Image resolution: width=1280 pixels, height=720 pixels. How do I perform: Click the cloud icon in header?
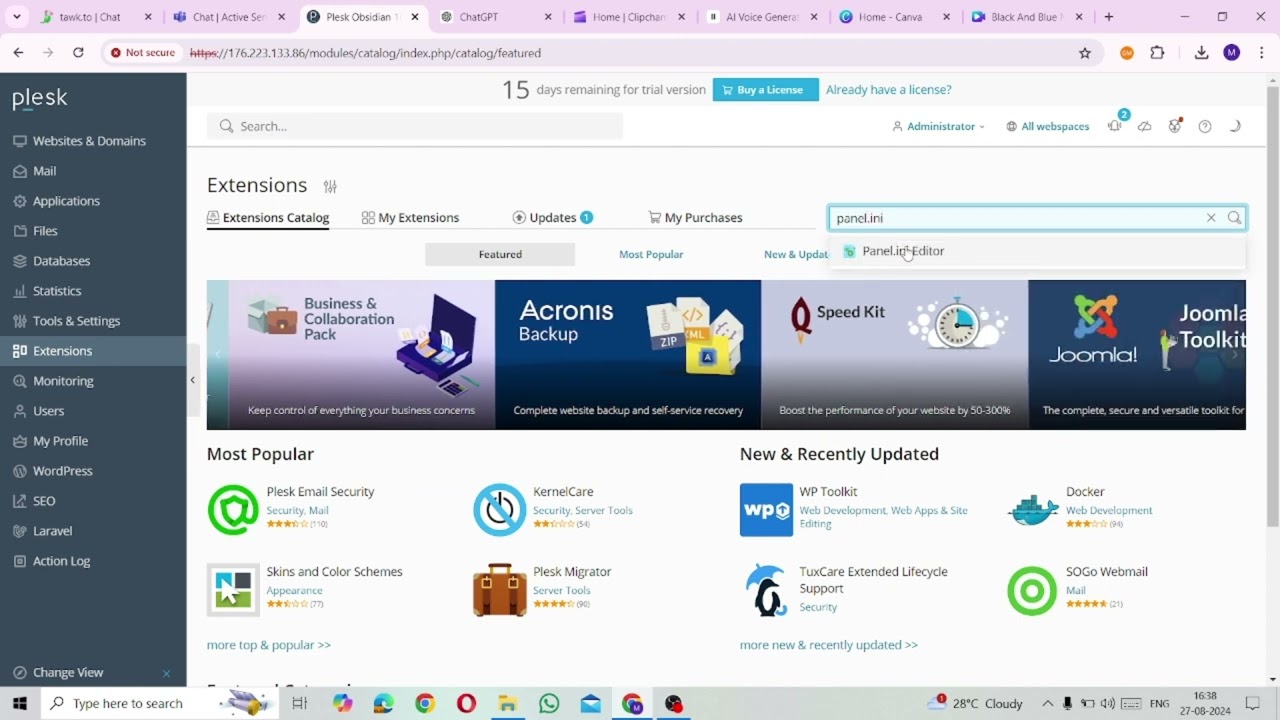tap(1145, 126)
